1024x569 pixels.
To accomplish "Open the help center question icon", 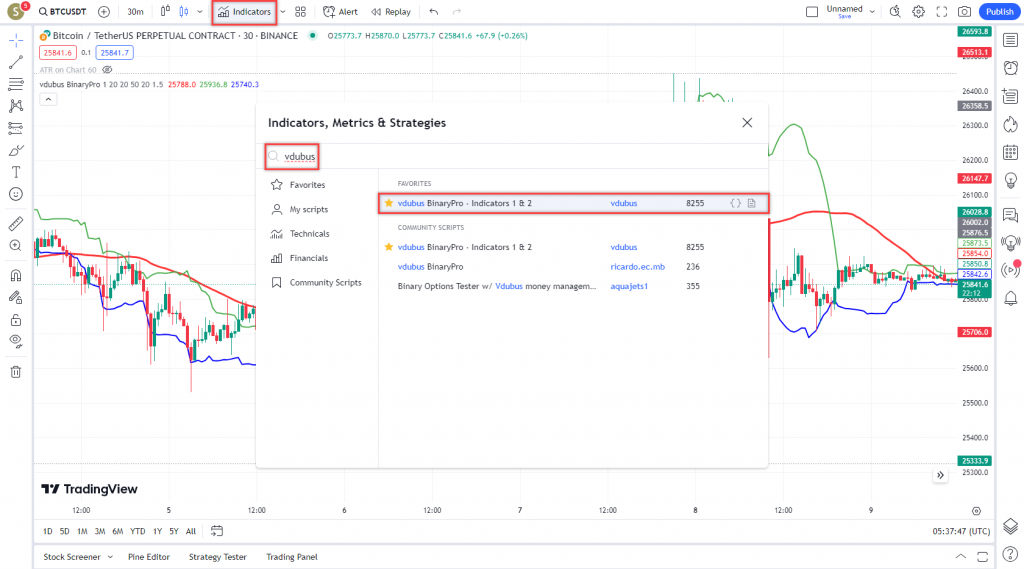I will [1010, 555].
